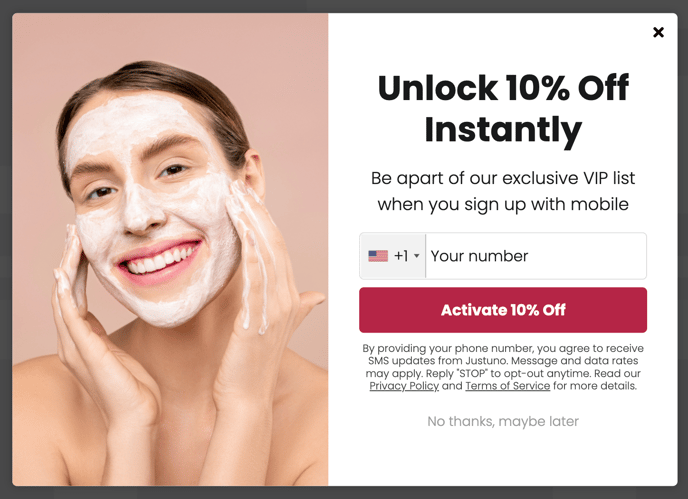
Task: Click the sign up with mobile line
Action: [x=503, y=204]
